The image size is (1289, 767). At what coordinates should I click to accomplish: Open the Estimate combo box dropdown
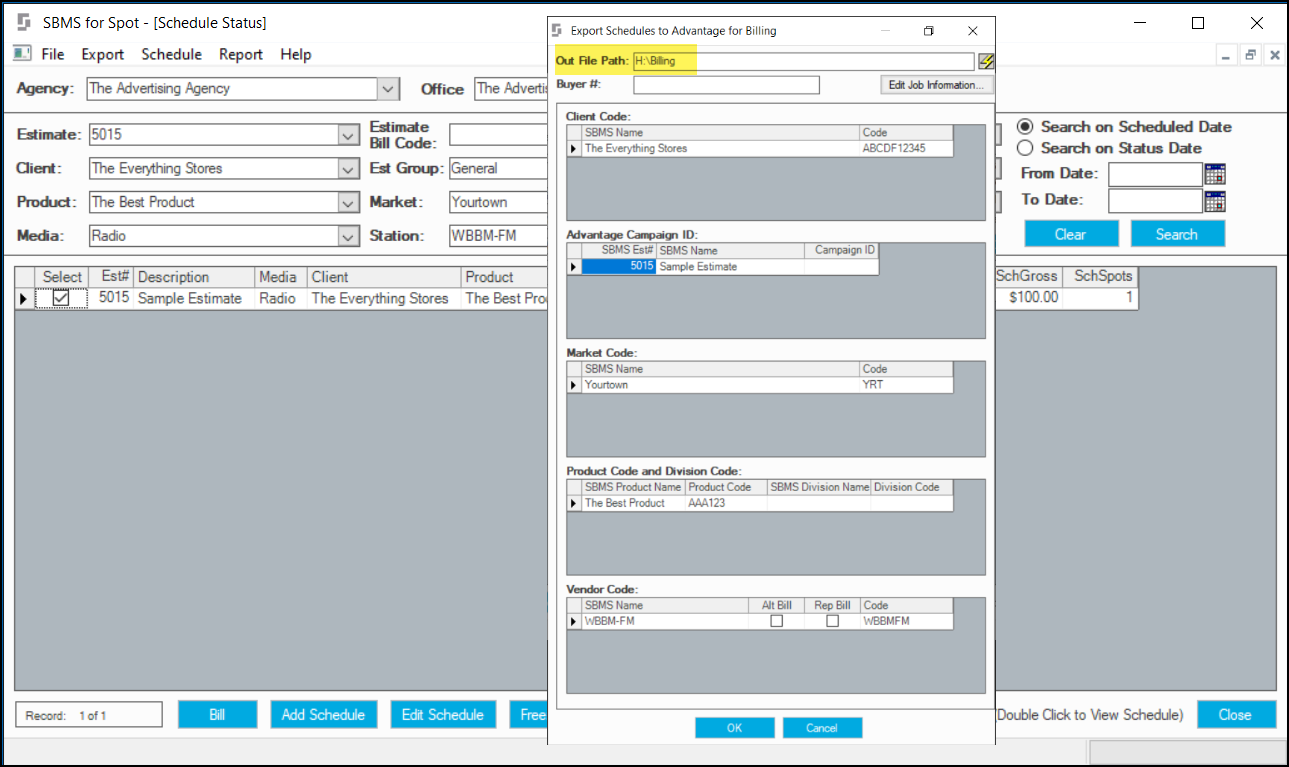point(348,135)
